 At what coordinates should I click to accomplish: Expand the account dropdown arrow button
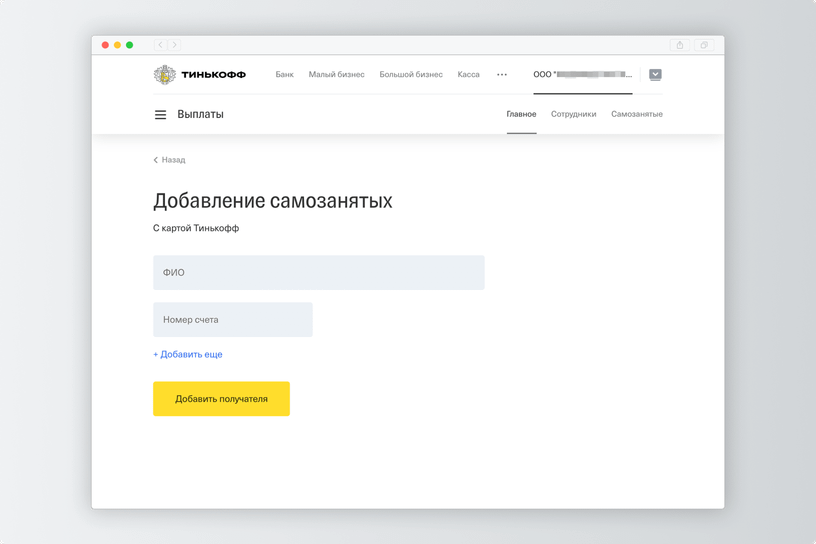[655, 74]
